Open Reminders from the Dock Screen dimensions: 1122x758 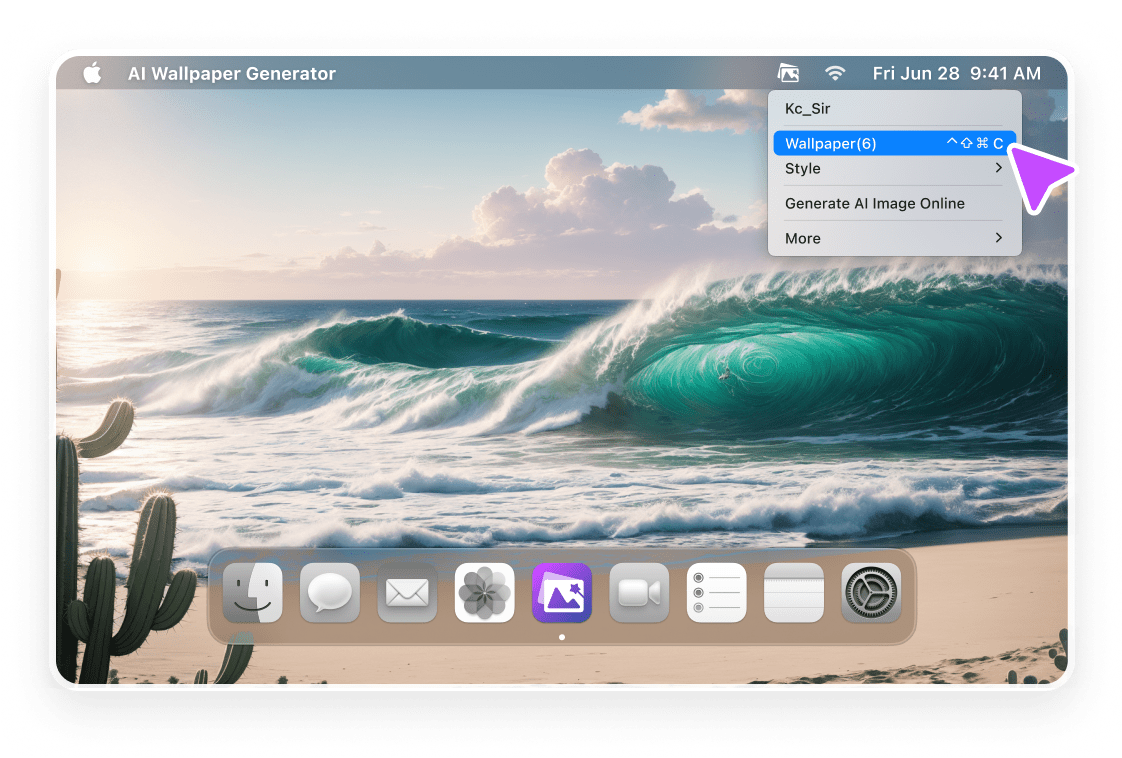coord(716,592)
